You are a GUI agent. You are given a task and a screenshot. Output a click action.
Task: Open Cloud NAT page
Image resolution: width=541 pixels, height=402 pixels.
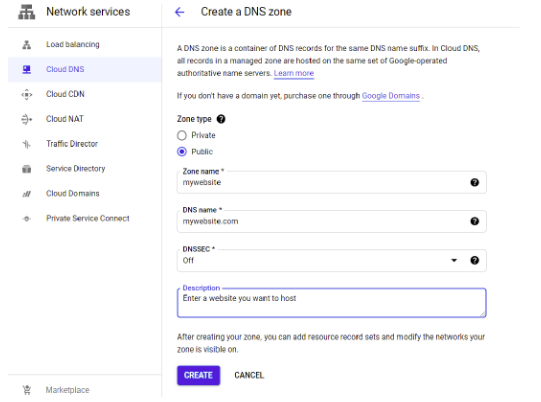point(85,119)
